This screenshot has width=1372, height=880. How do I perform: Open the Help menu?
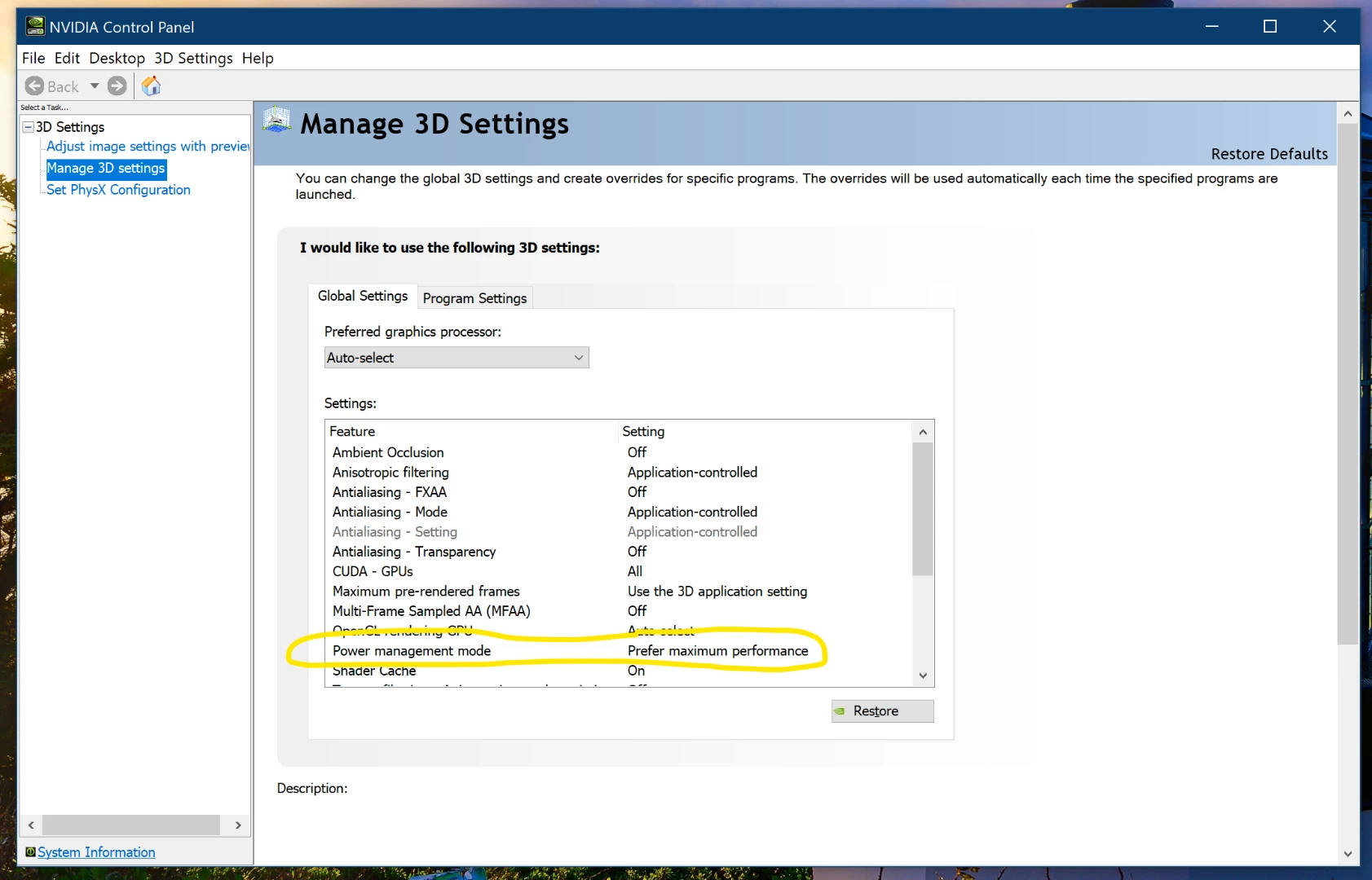(258, 58)
